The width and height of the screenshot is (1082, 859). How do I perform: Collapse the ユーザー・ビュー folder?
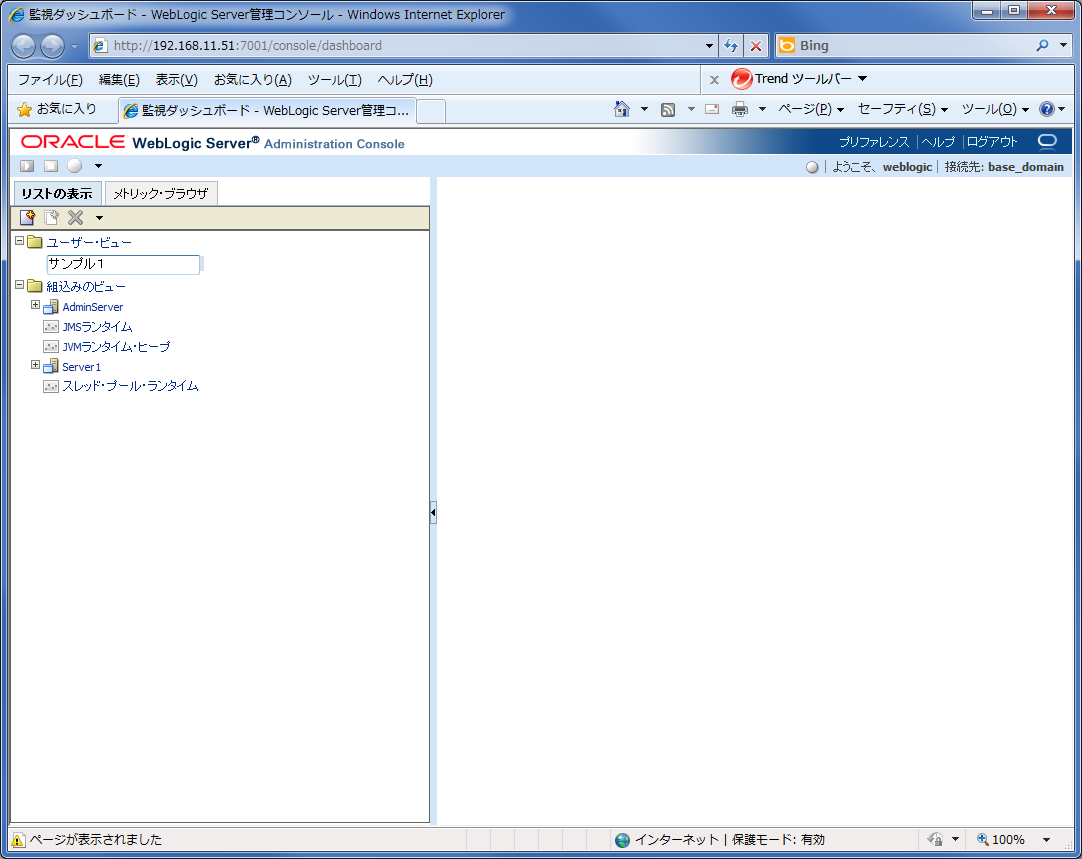19,241
